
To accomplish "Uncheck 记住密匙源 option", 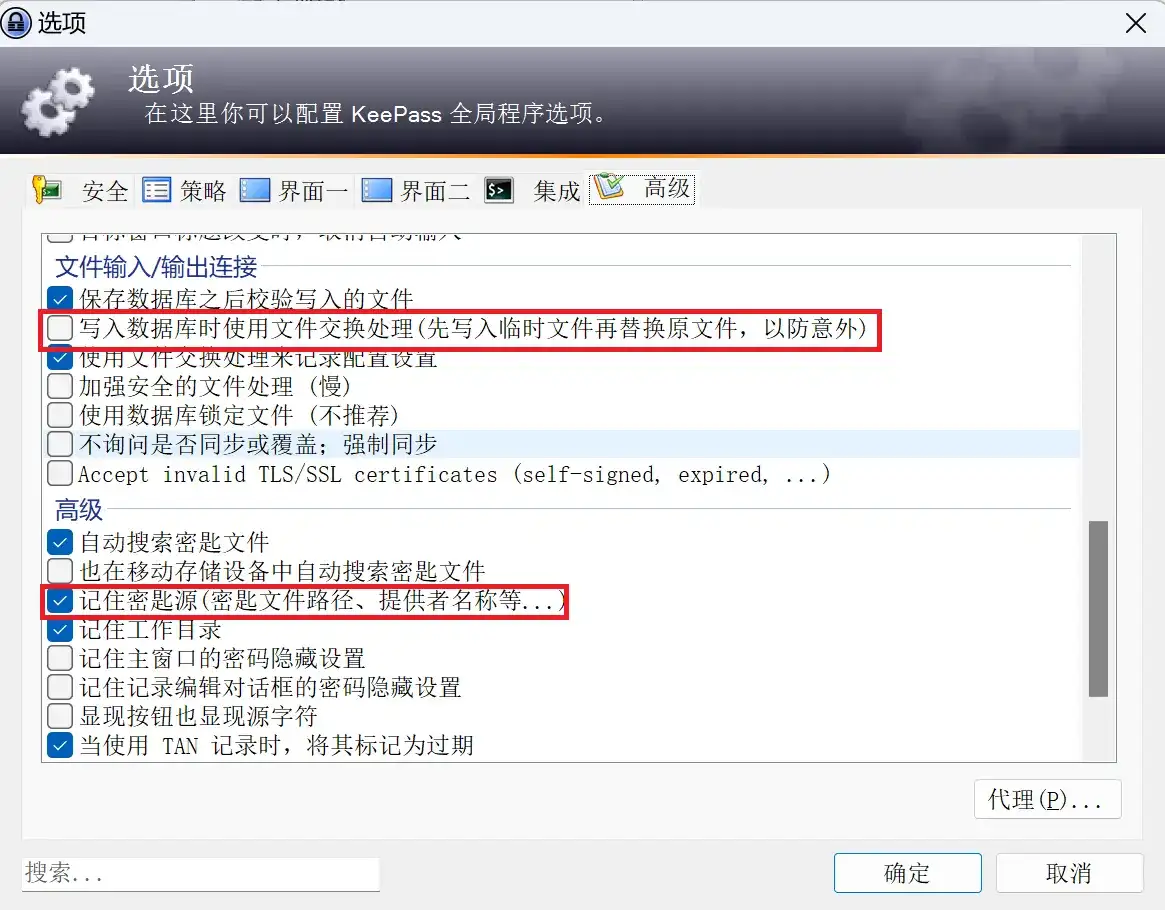I will coord(60,600).
